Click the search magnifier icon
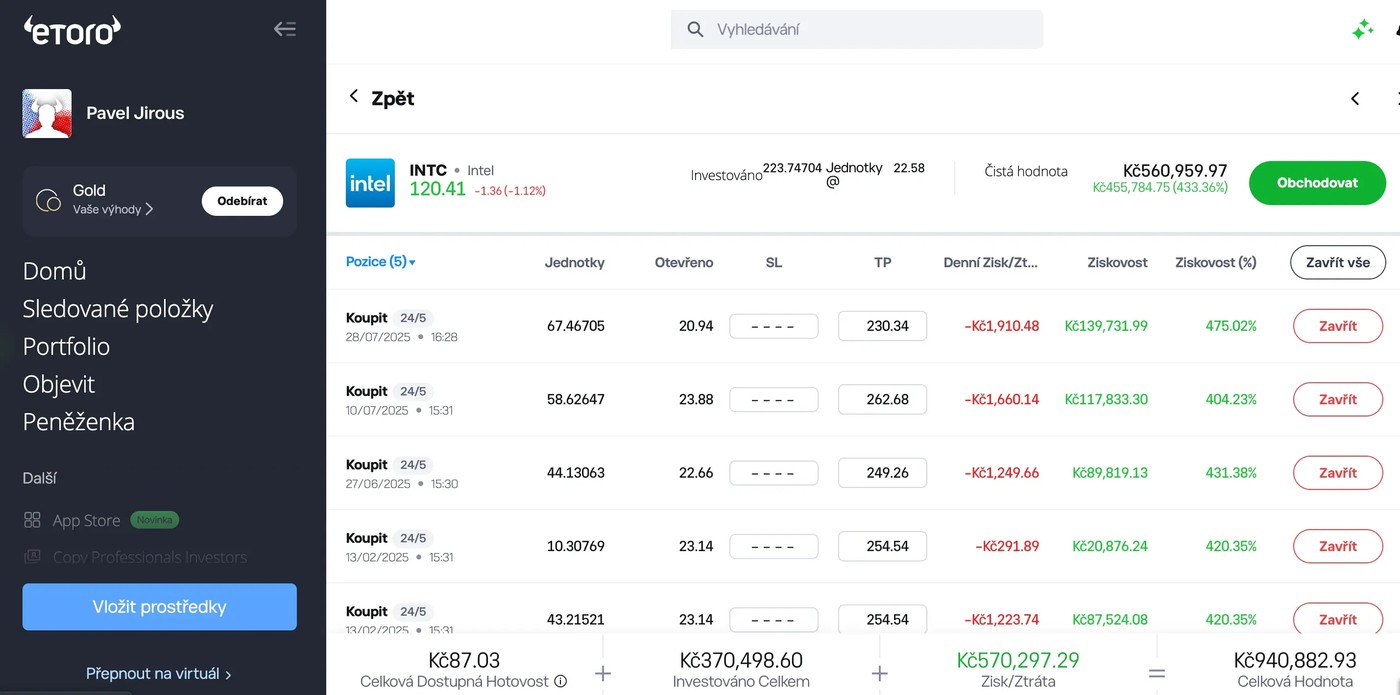This screenshot has height=695, width=1400. point(696,30)
